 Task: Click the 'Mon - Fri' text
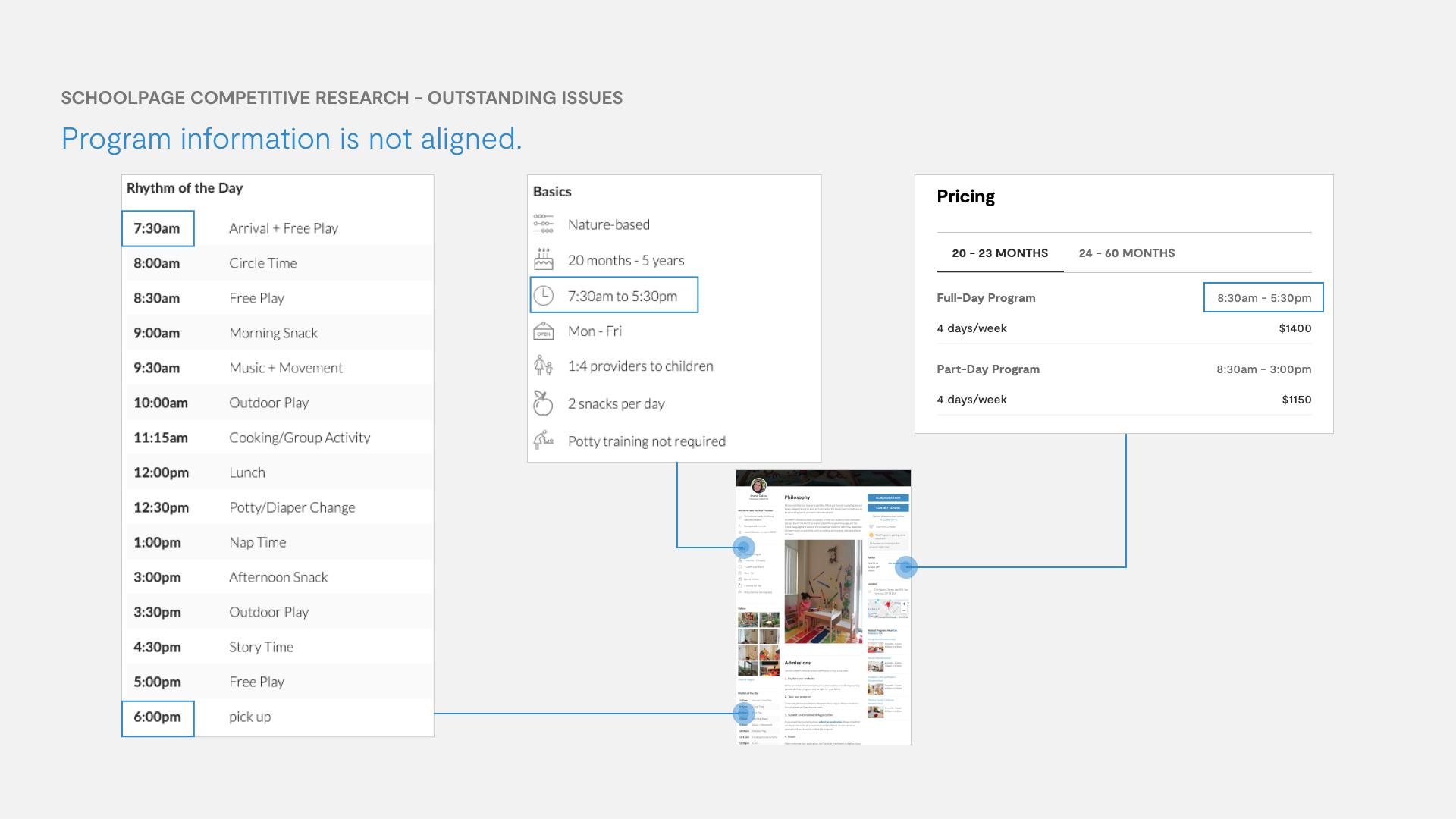[x=595, y=331]
